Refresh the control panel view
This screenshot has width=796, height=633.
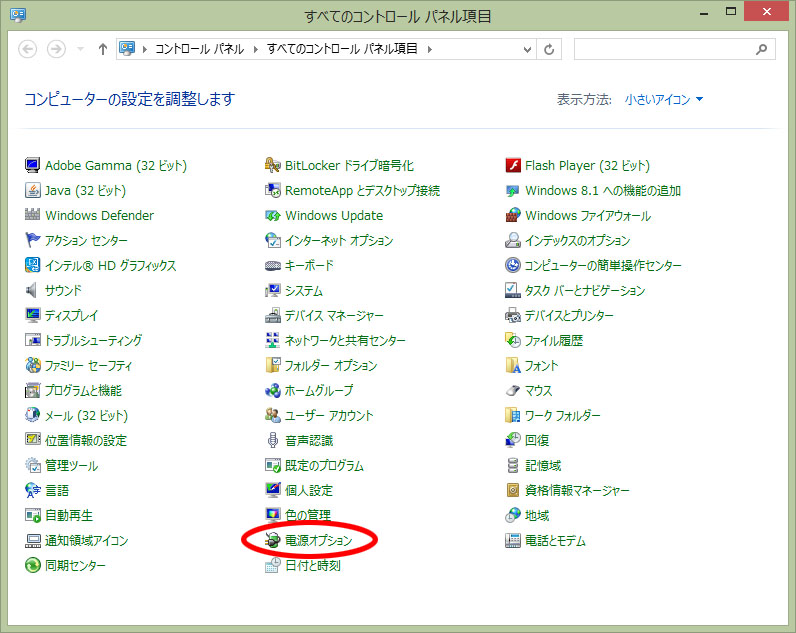pos(549,49)
